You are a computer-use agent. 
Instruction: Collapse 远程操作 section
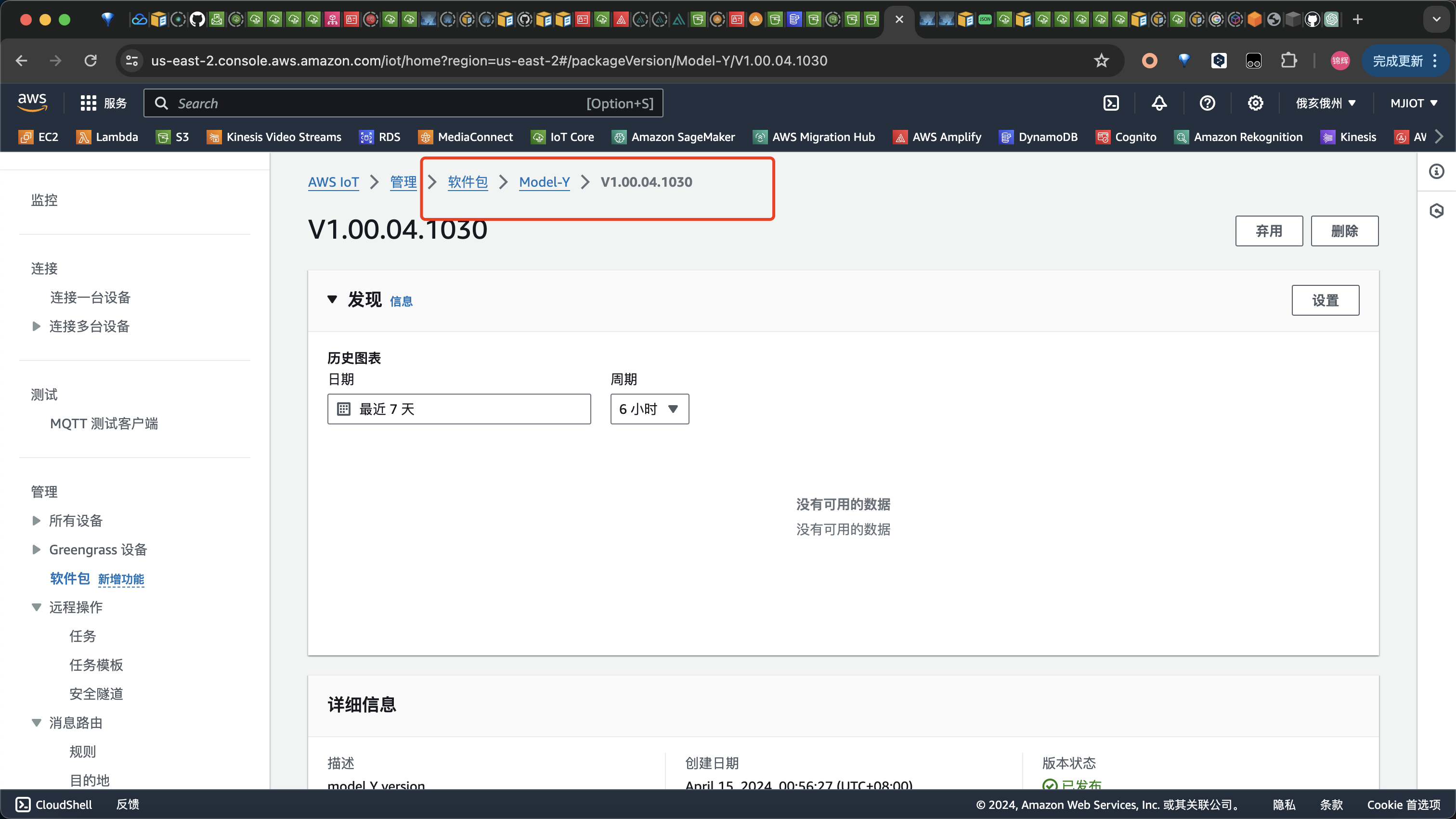click(x=36, y=607)
